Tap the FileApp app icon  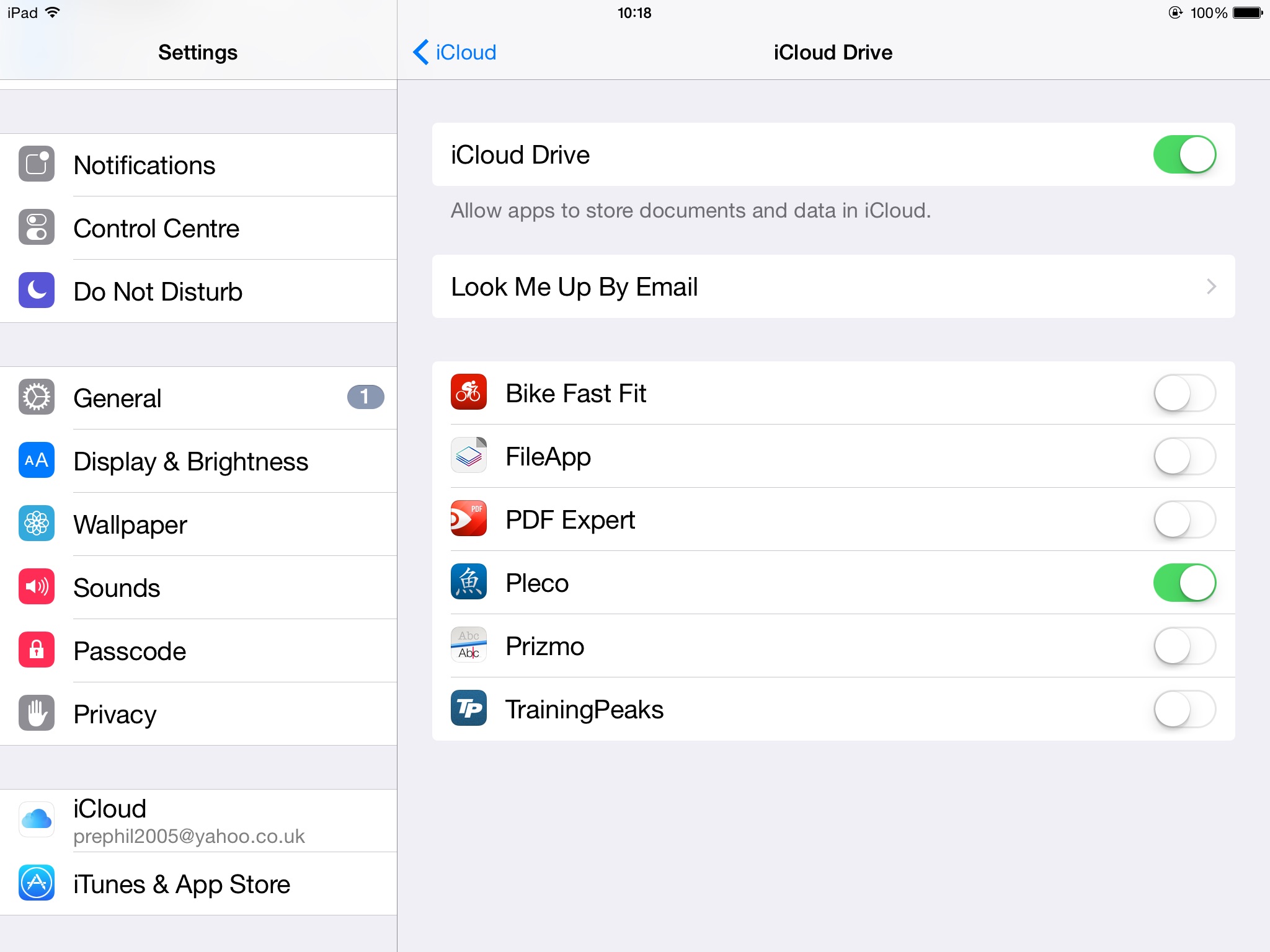click(x=469, y=456)
